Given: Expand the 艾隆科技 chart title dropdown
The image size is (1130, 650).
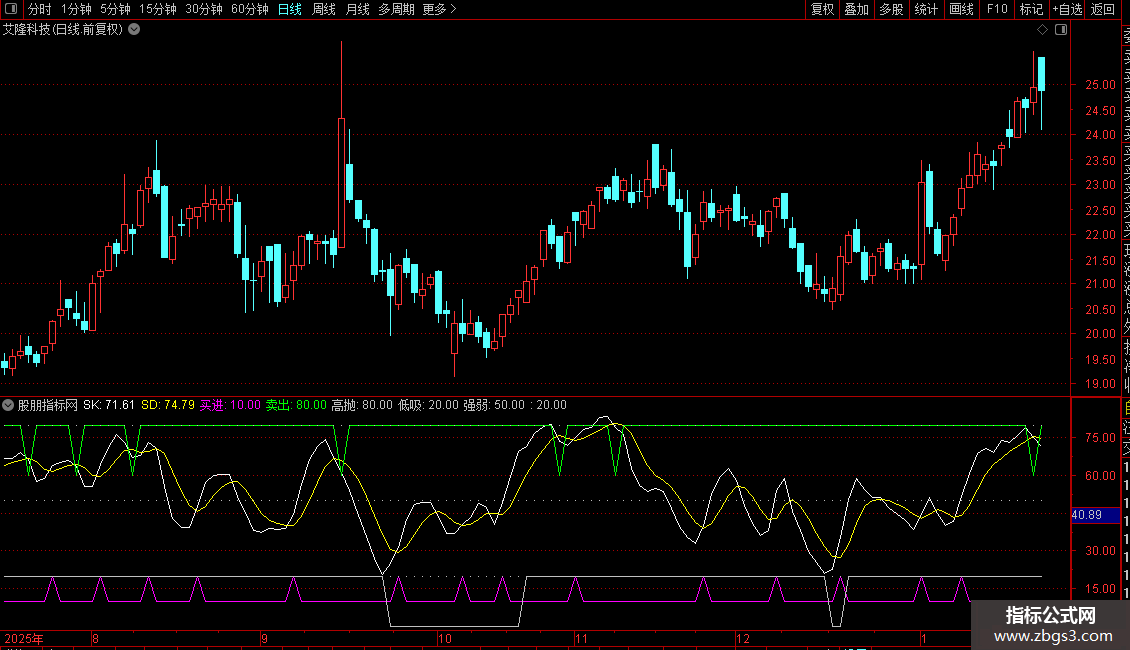Looking at the screenshot, I should (134, 29).
